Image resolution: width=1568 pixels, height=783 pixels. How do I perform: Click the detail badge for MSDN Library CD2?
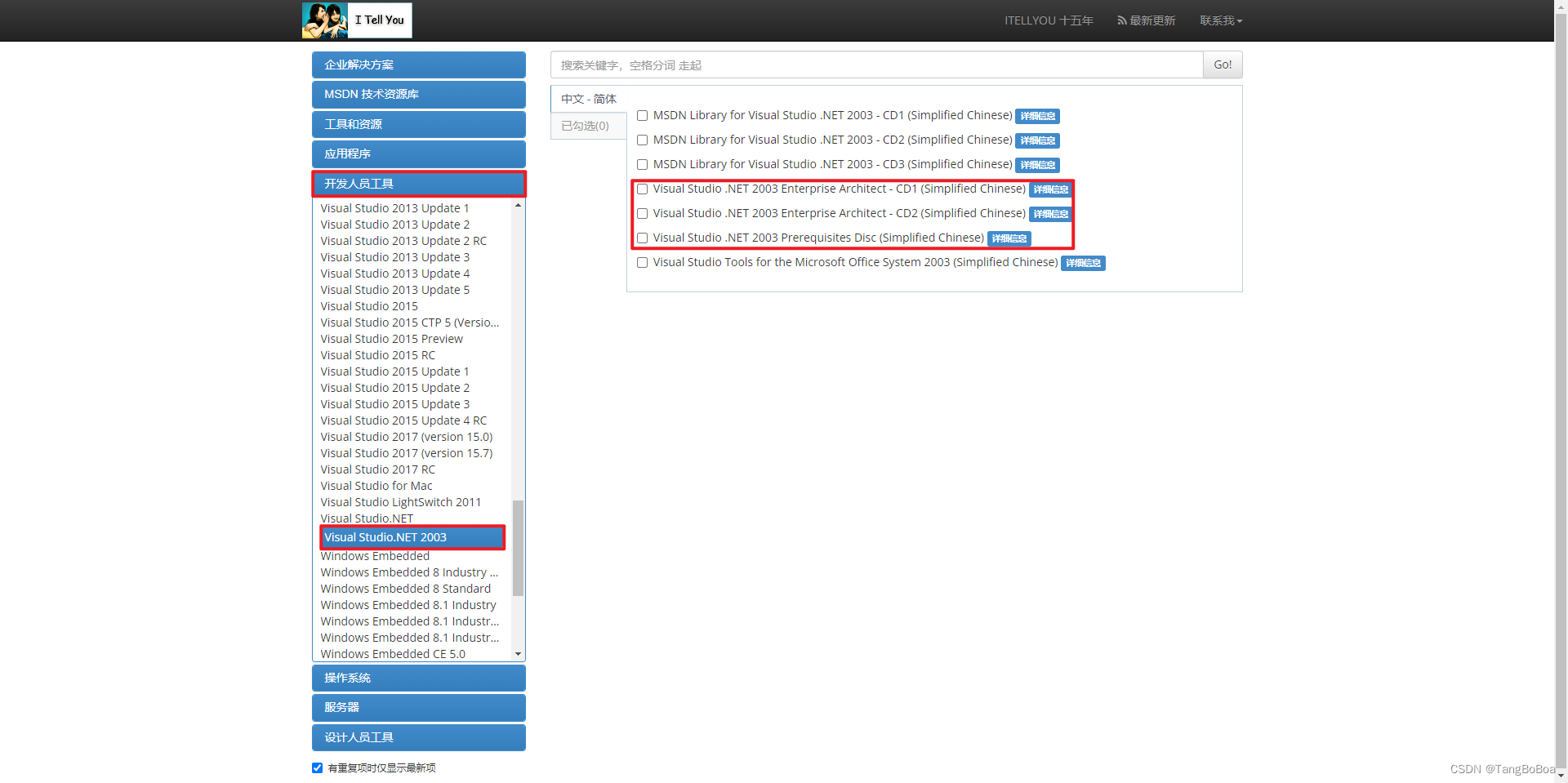coord(1037,140)
